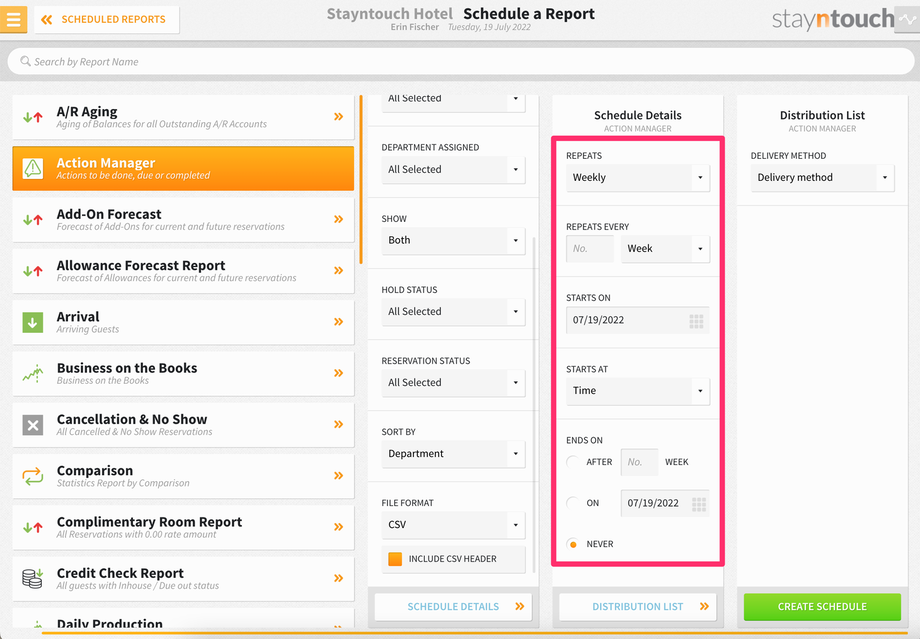920x639 pixels.
Task: Open the Repeats Weekly dropdown
Action: tap(638, 178)
